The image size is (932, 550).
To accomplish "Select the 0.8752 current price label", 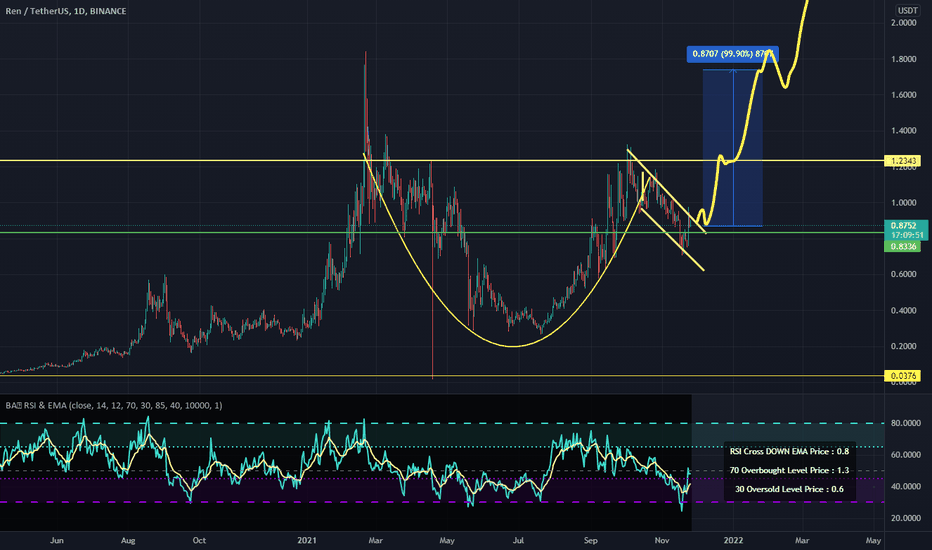I will tap(904, 225).
